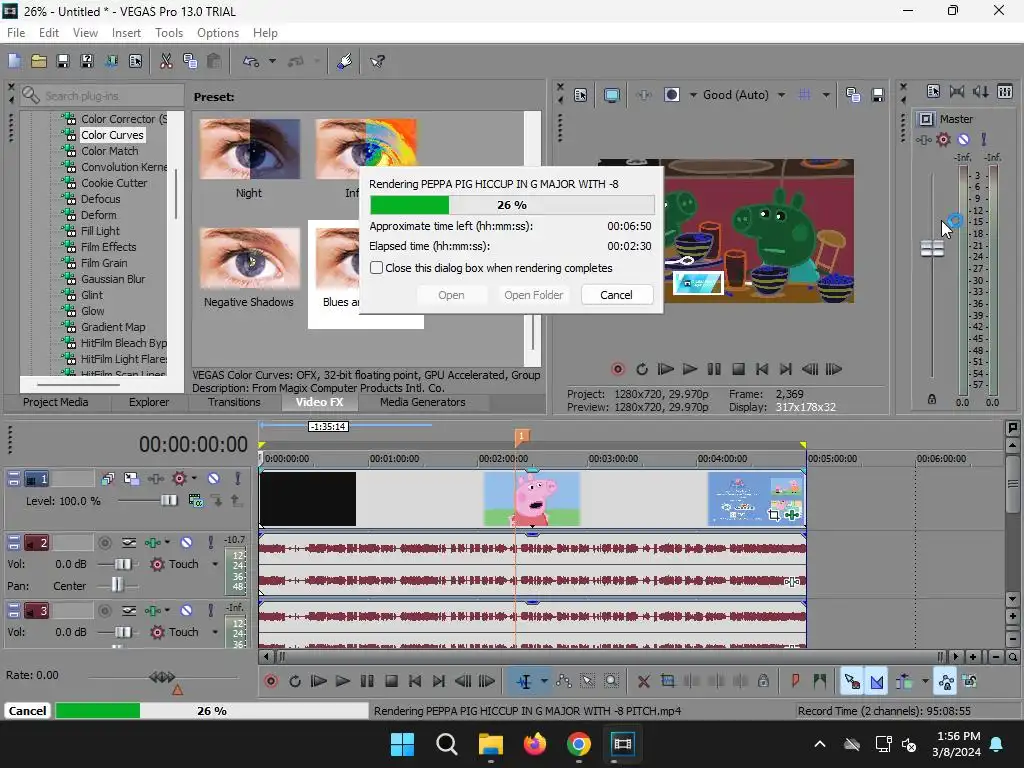1024x768 pixels.
Task: Mute audio track 2
Action: 187,542
